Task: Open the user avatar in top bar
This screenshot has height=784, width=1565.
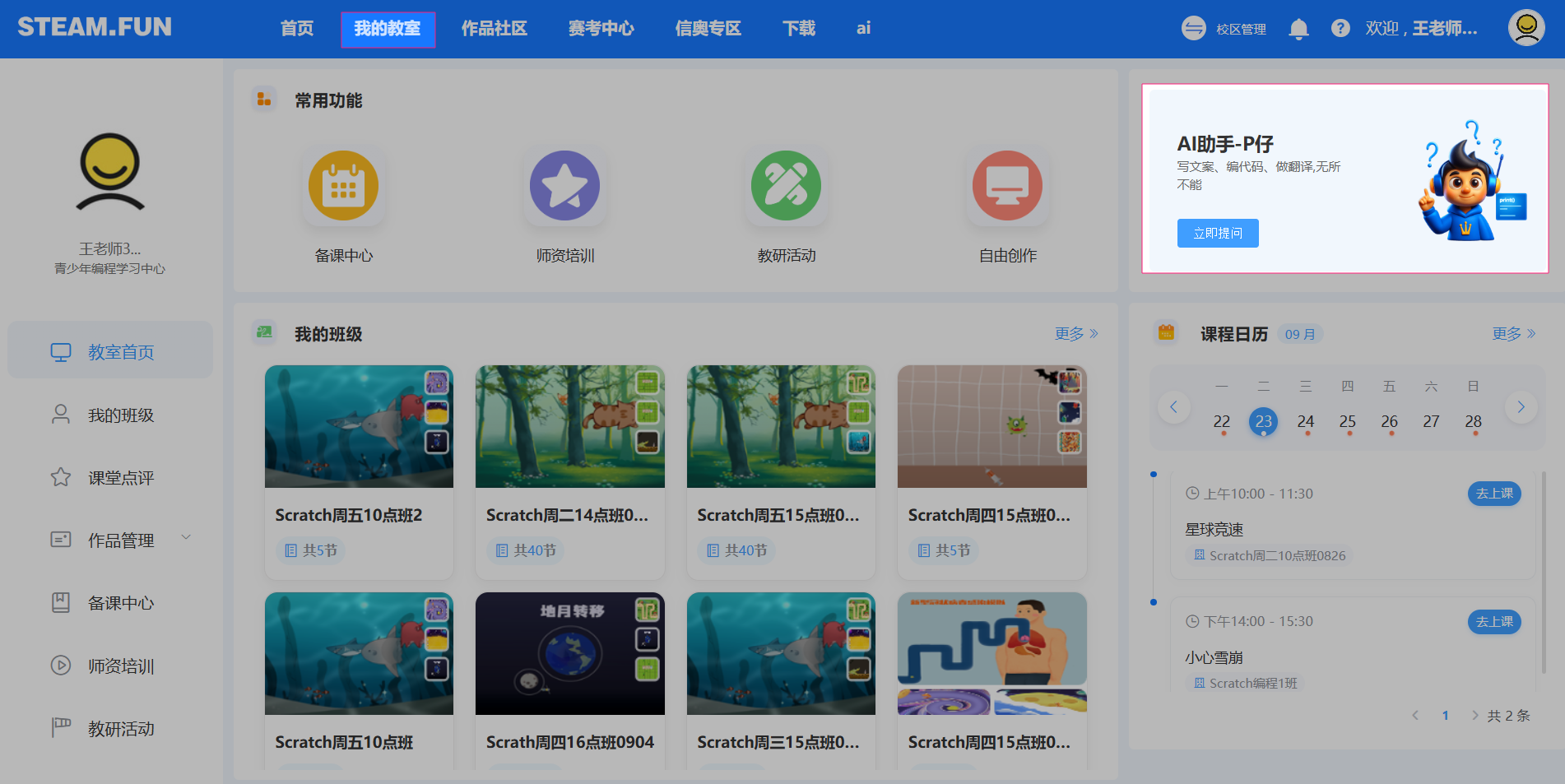Action: [1526, 28]
